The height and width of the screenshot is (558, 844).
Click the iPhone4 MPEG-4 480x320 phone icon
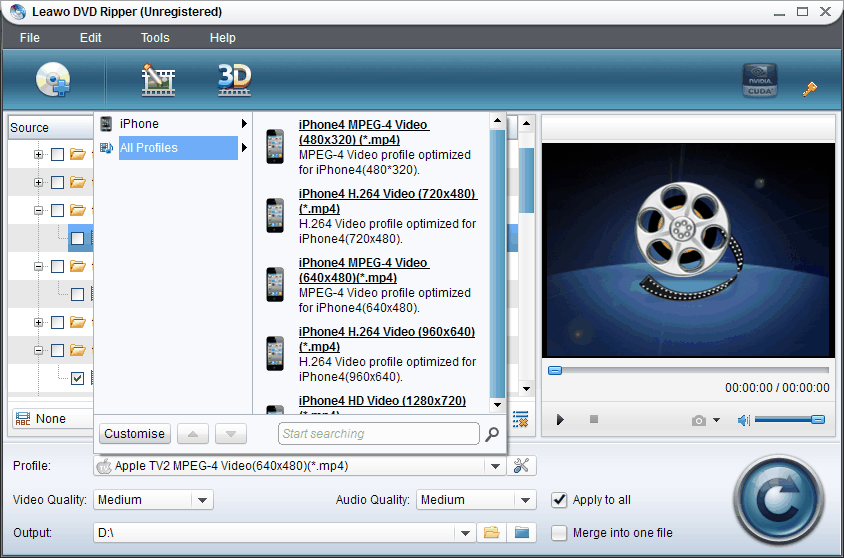pyautogui.click(x=275, y=146)
